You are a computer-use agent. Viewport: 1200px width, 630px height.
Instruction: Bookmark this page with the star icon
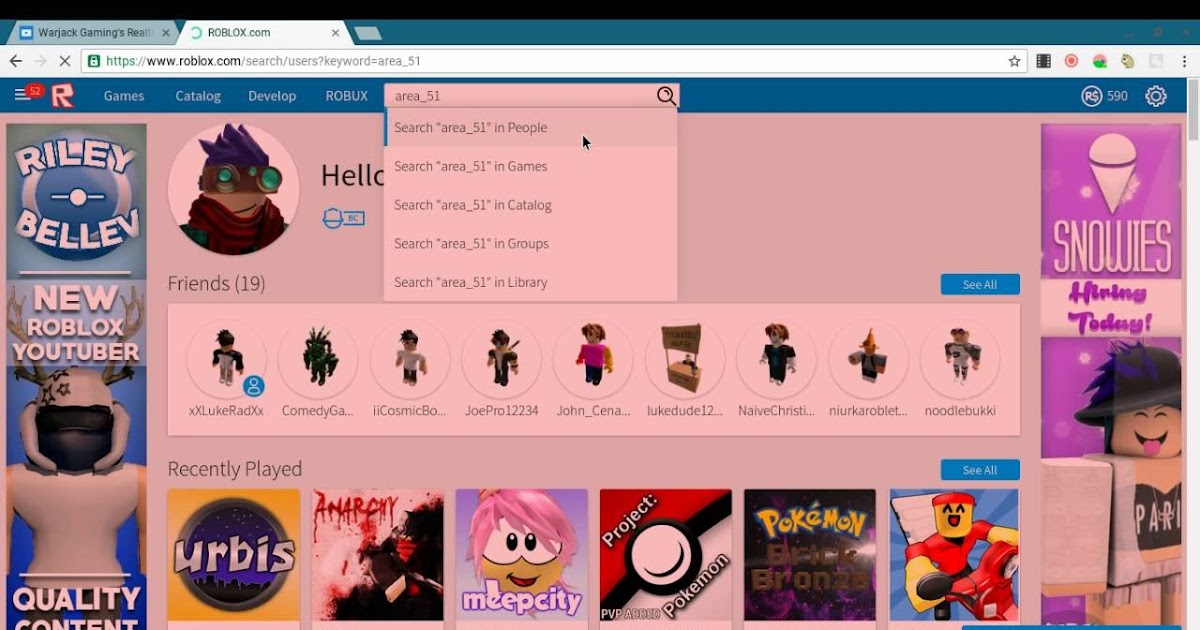point(1015,61)
